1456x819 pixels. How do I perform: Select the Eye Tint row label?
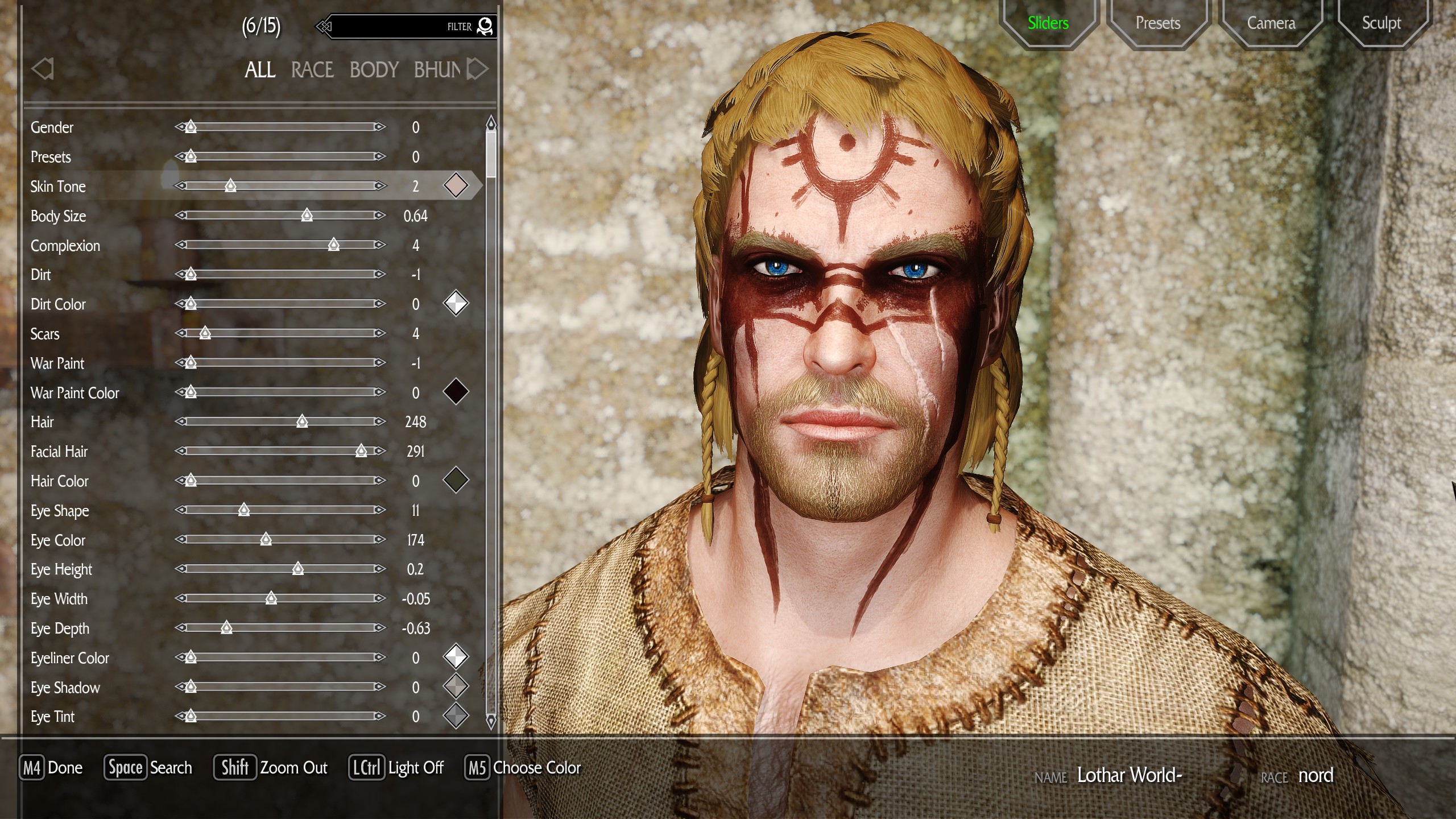(x=52, y=717)
